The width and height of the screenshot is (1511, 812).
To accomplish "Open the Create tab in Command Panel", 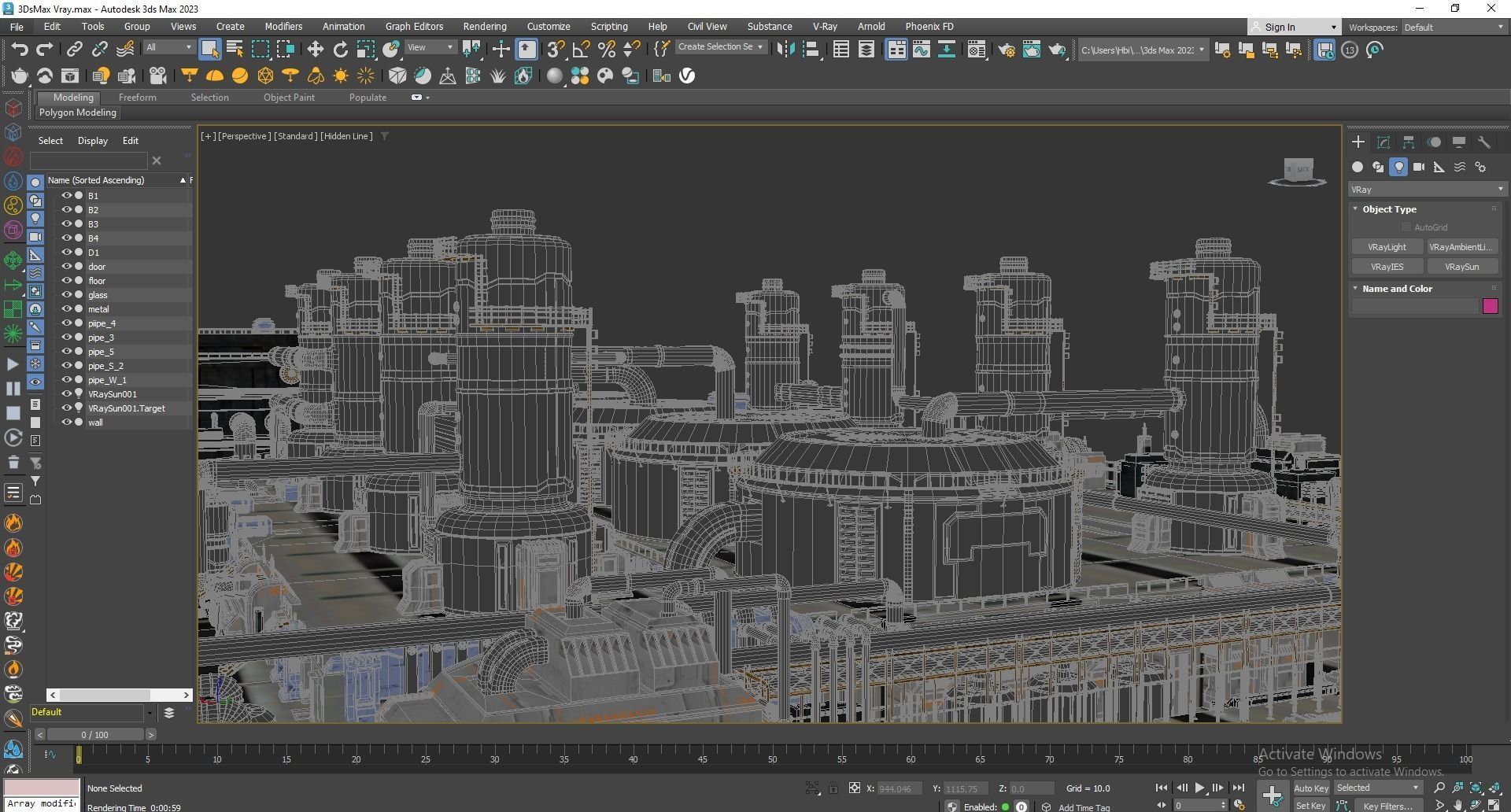I will [1358, 142].
